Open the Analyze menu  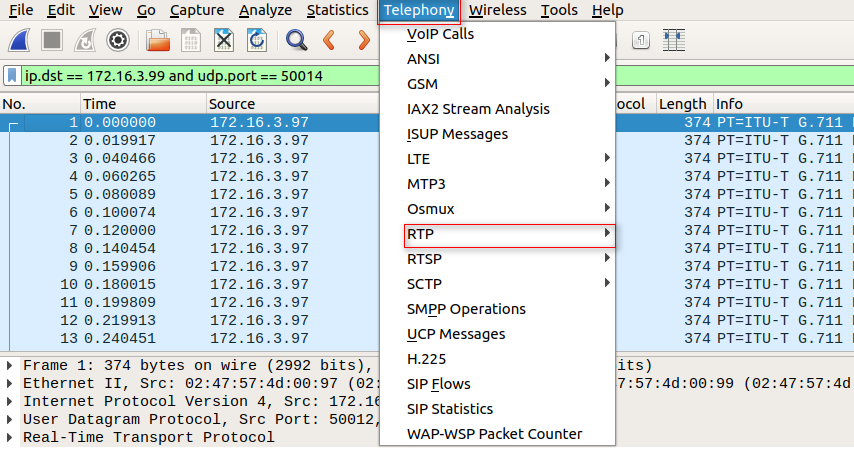(x=265, y=10)
